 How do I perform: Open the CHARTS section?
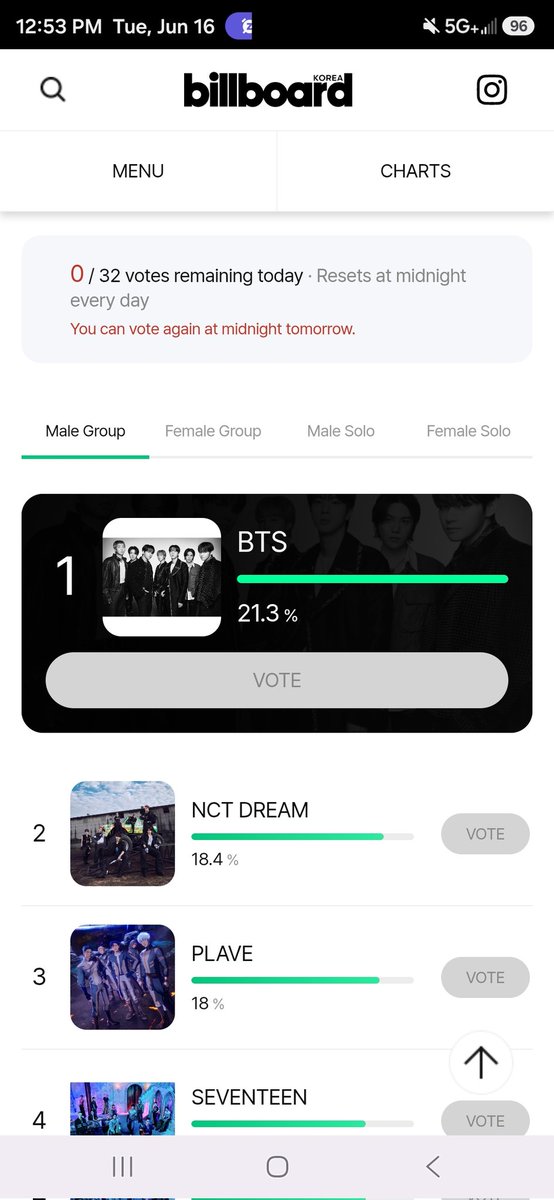416,171
